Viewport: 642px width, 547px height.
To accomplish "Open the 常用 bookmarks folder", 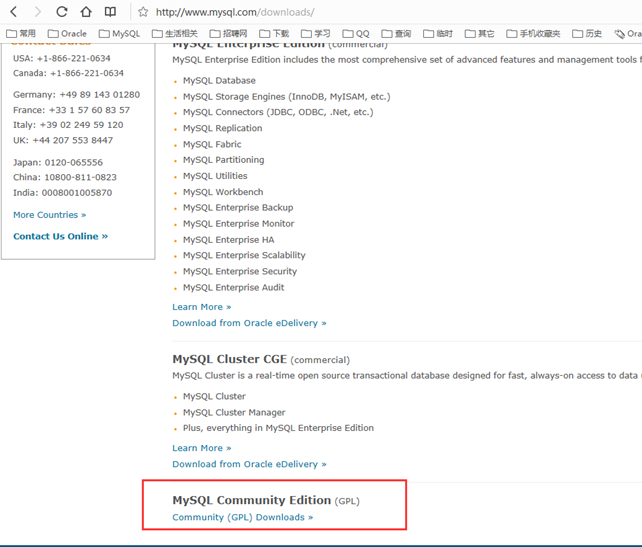I will 21,34.
